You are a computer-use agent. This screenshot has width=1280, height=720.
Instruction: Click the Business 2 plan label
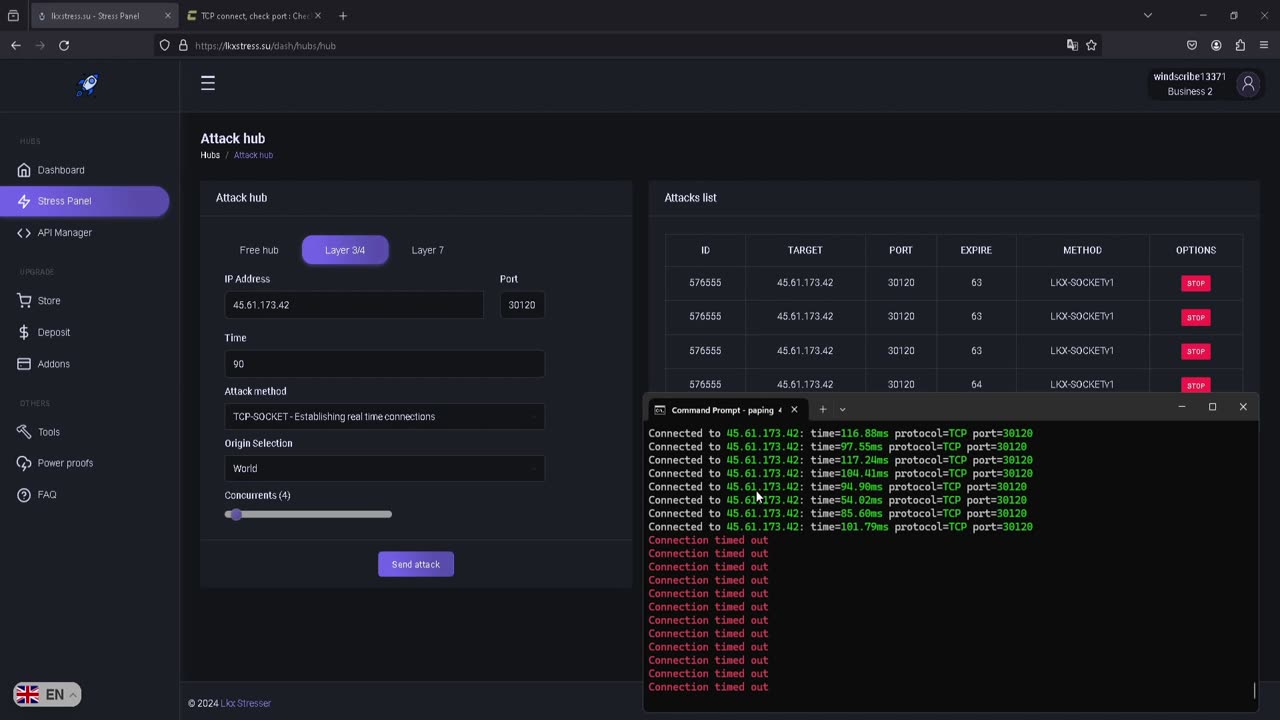click(x=1190, y=92)
